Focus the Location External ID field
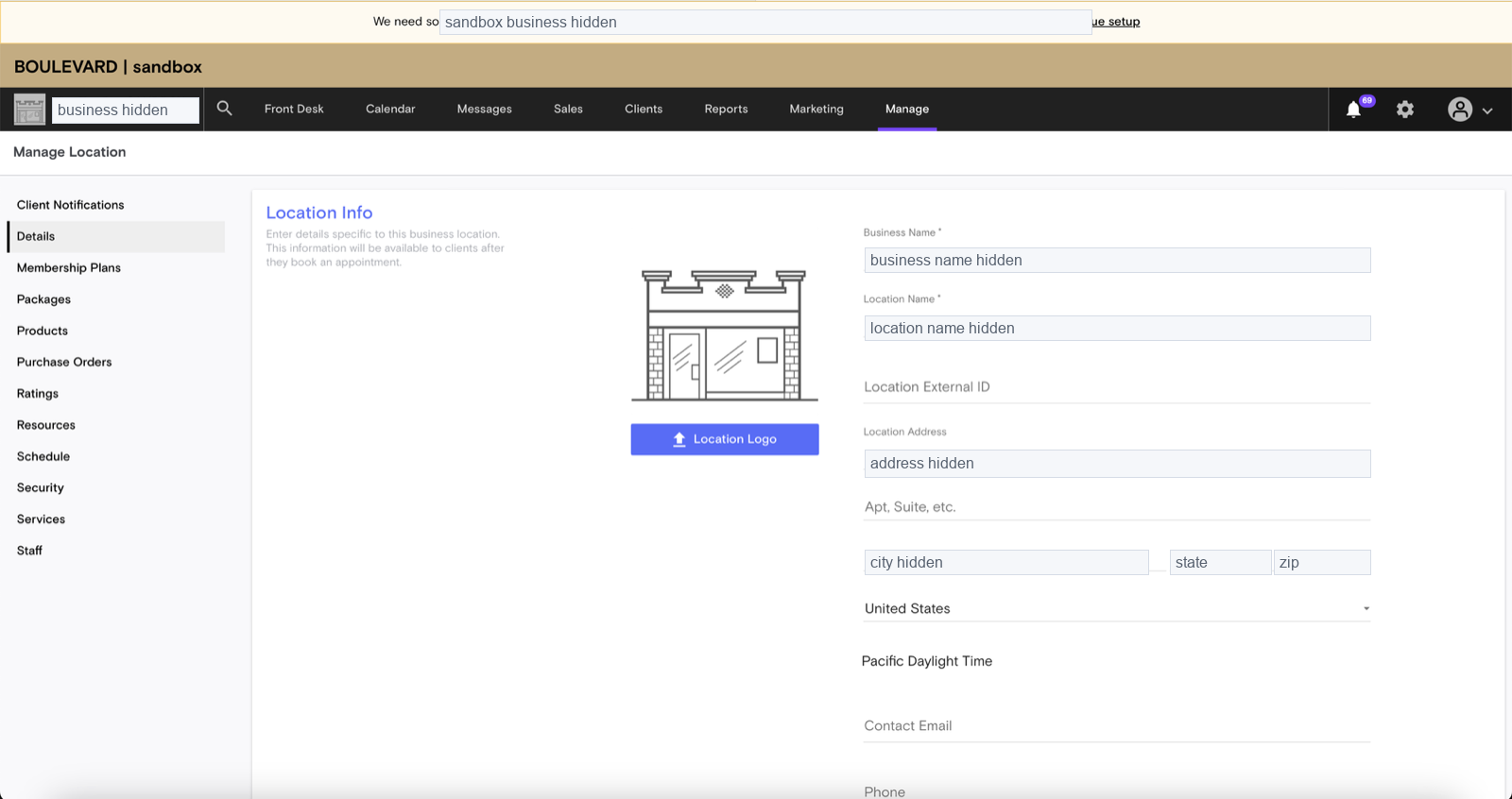This screenshot has height=799, width=1512. (1117, 387)
